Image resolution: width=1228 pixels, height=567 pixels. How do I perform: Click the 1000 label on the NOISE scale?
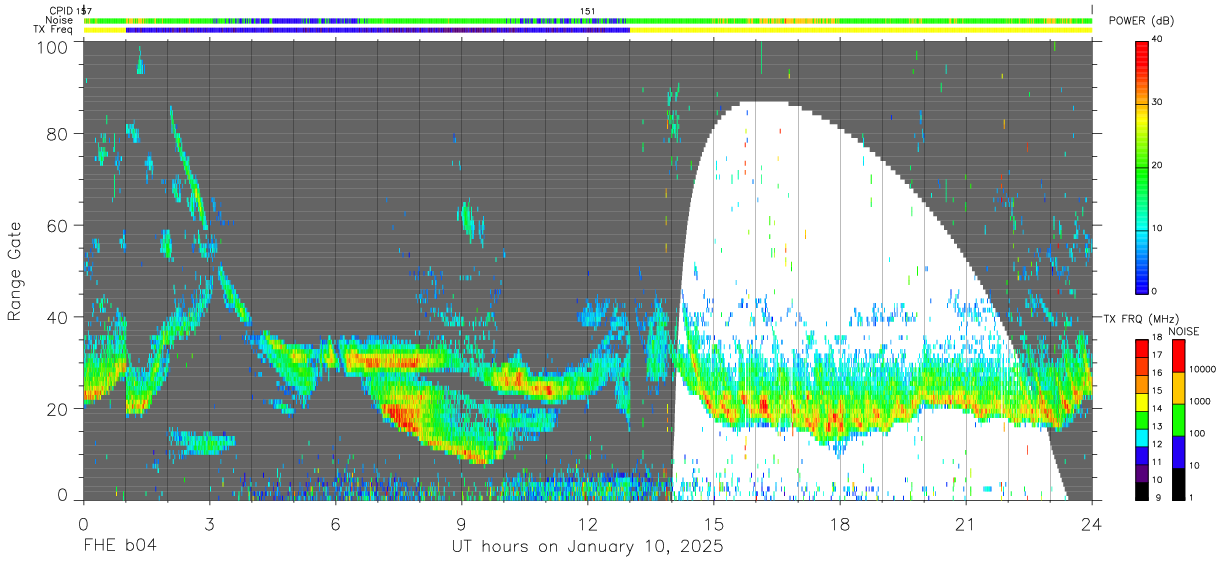[1200, 402]
